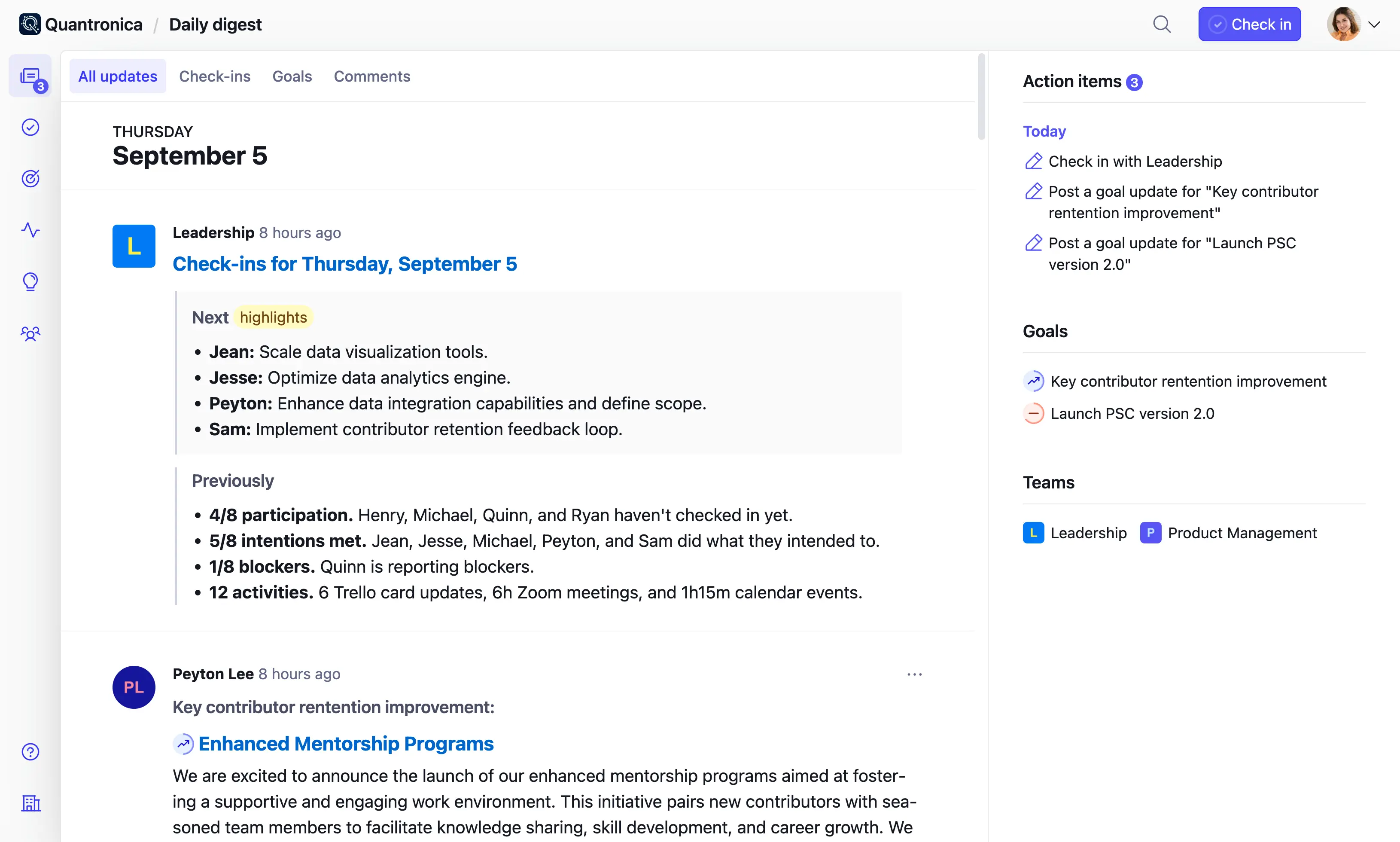Screen dimensions: 1400x842
Task: Open the activity pulse sidebar icon
Action: pos(30,230)
